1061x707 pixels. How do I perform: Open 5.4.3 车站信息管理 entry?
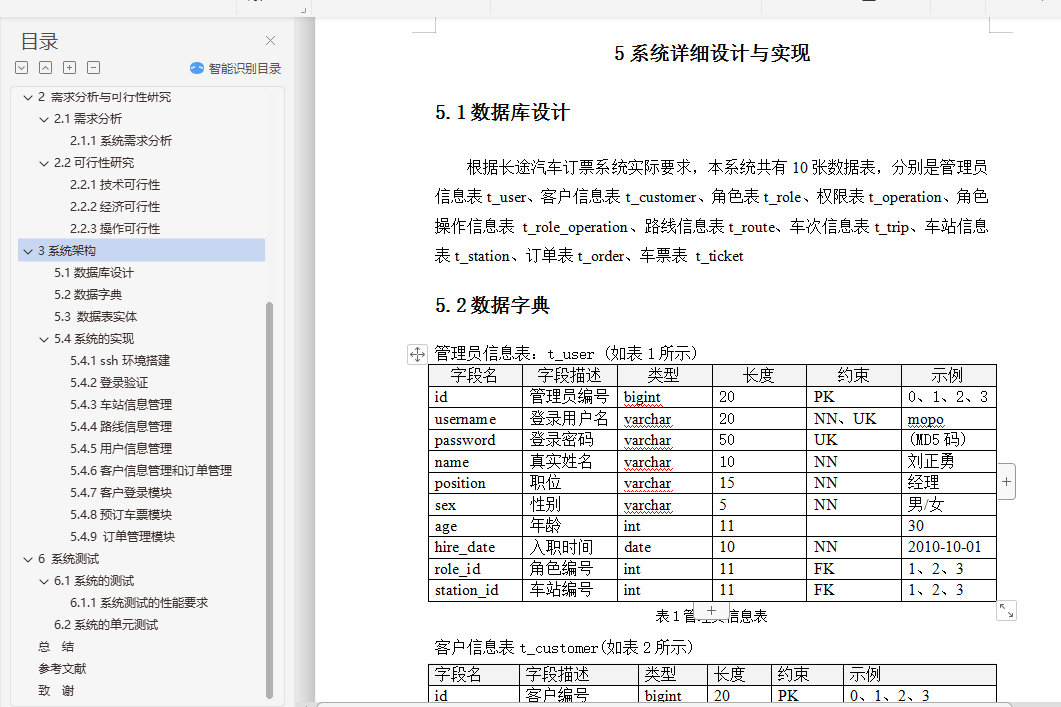click(x=120, y=405)
